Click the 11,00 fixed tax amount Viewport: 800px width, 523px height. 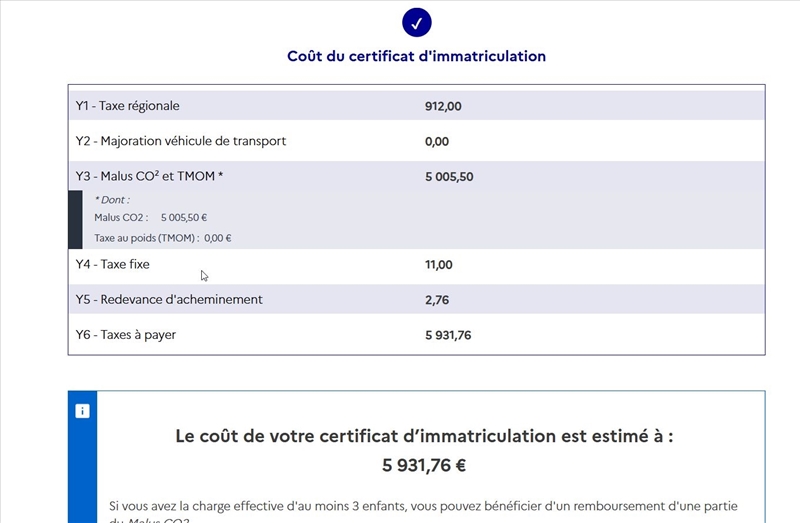(x=439, y=265)
